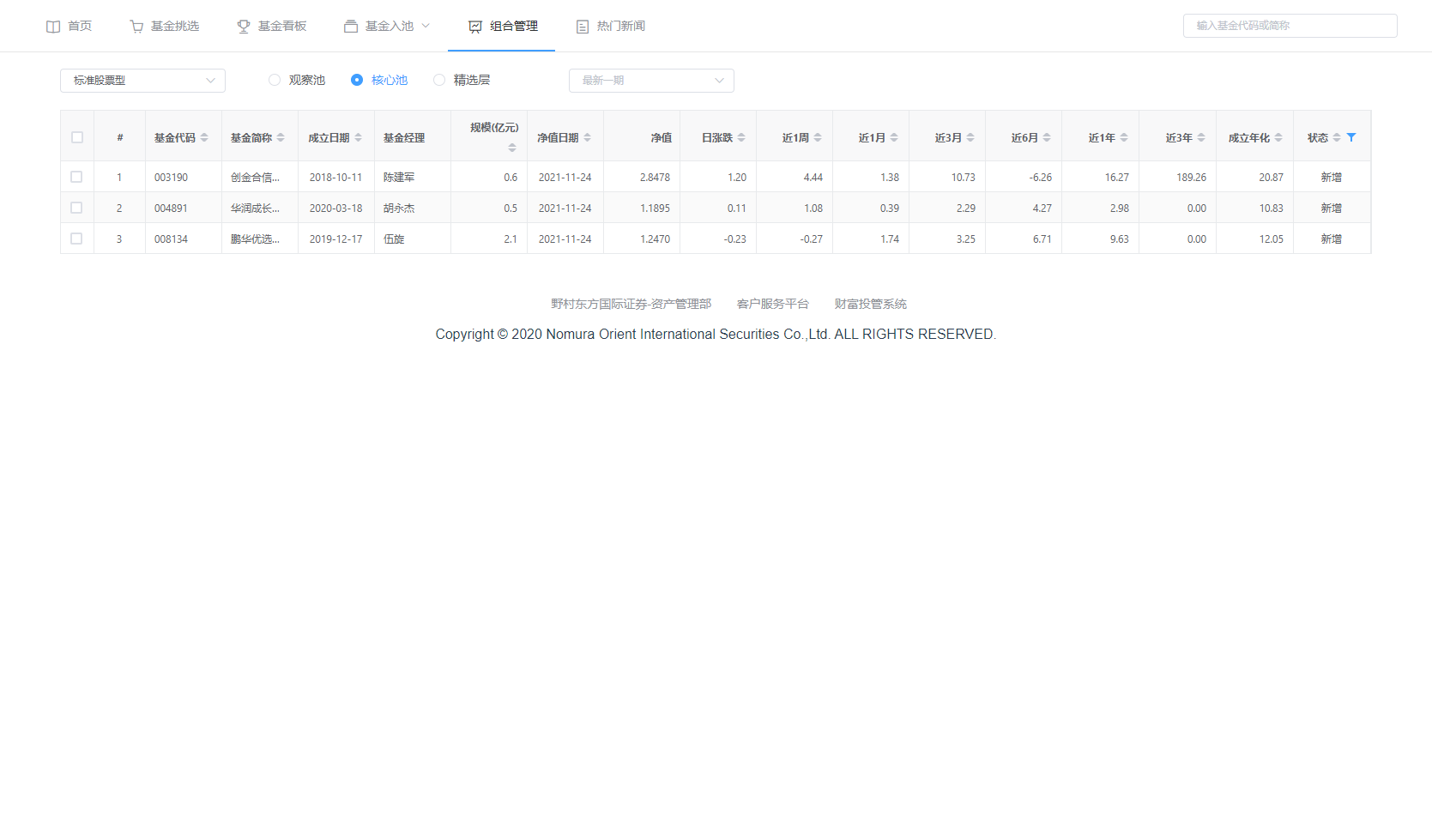This screenshot has height=840, width=1432.
Task: Sort by 近1月 column arrows
Action: pyautogui.click(x=894, y=137)
